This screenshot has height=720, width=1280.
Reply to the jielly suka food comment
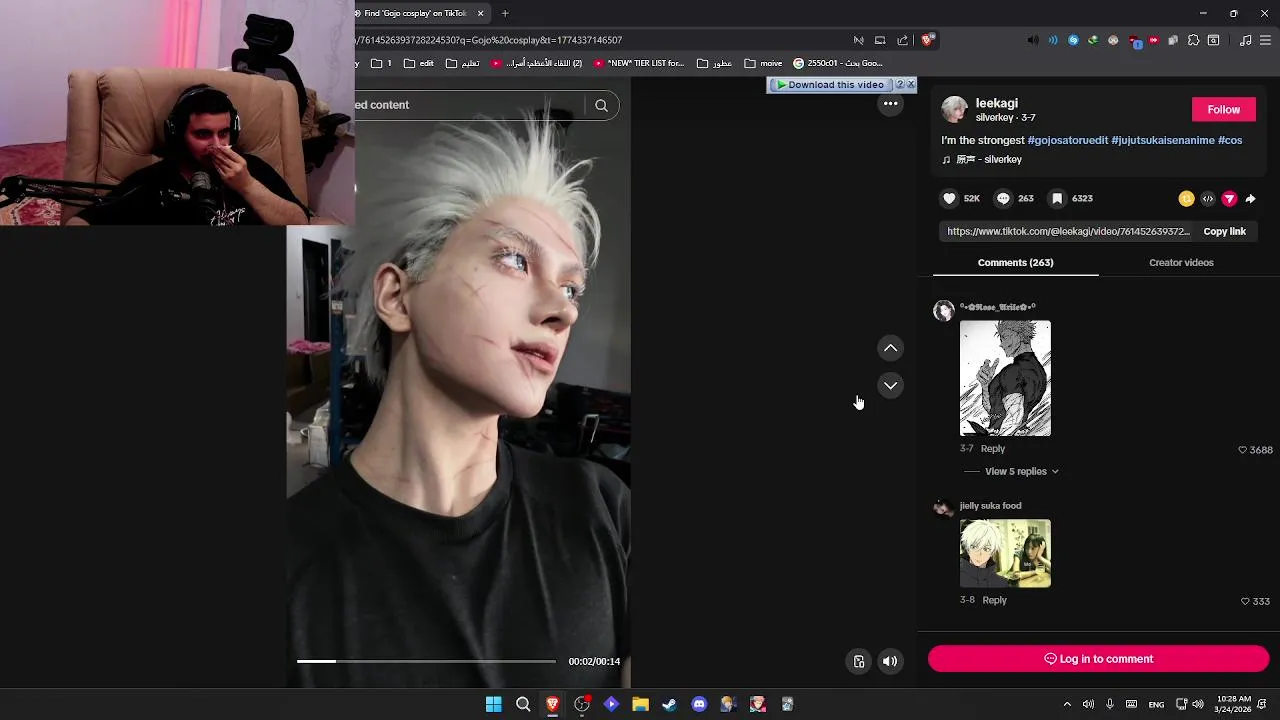[994, 600]
